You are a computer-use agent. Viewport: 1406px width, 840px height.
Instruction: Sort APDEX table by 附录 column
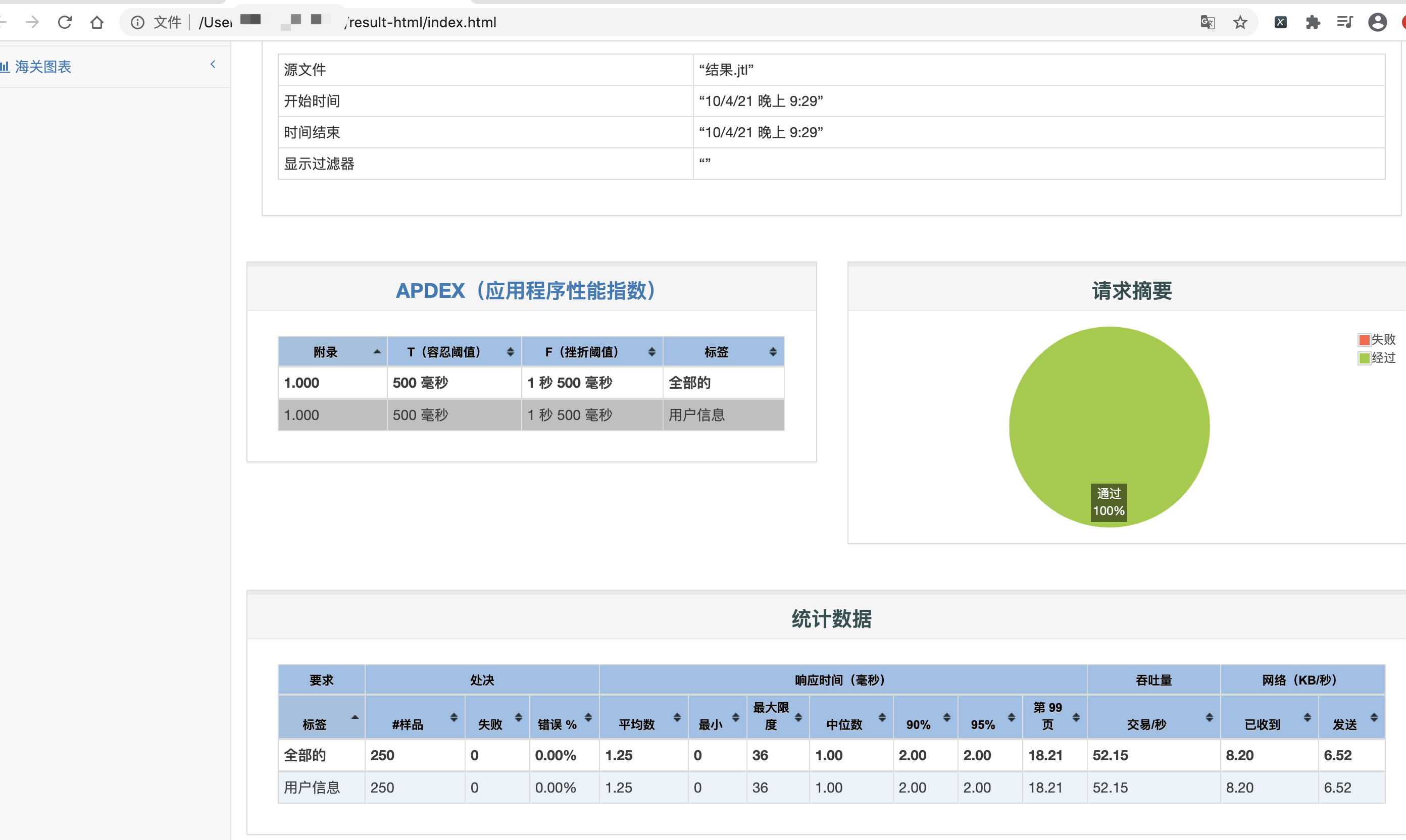[332, 351]
